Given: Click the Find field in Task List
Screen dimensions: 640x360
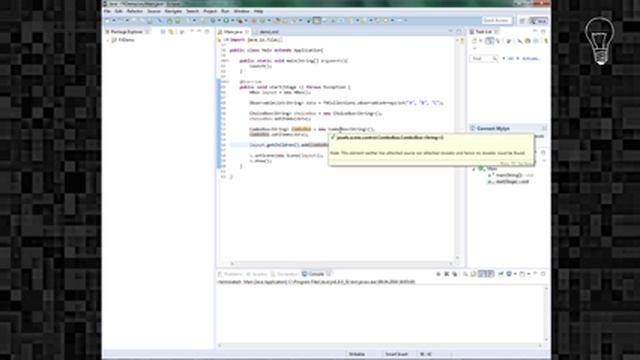Looking at the screenshot, I should point(484,59).
